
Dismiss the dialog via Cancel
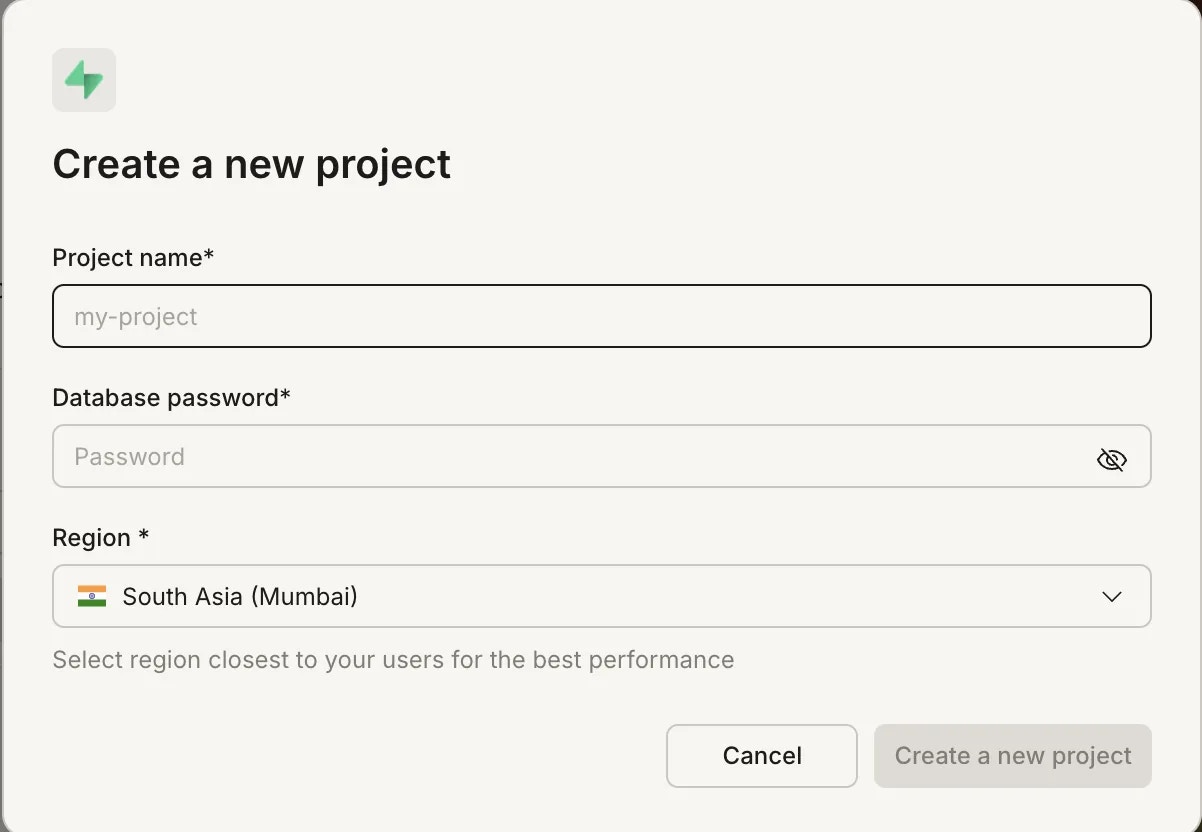click(761, 756)
